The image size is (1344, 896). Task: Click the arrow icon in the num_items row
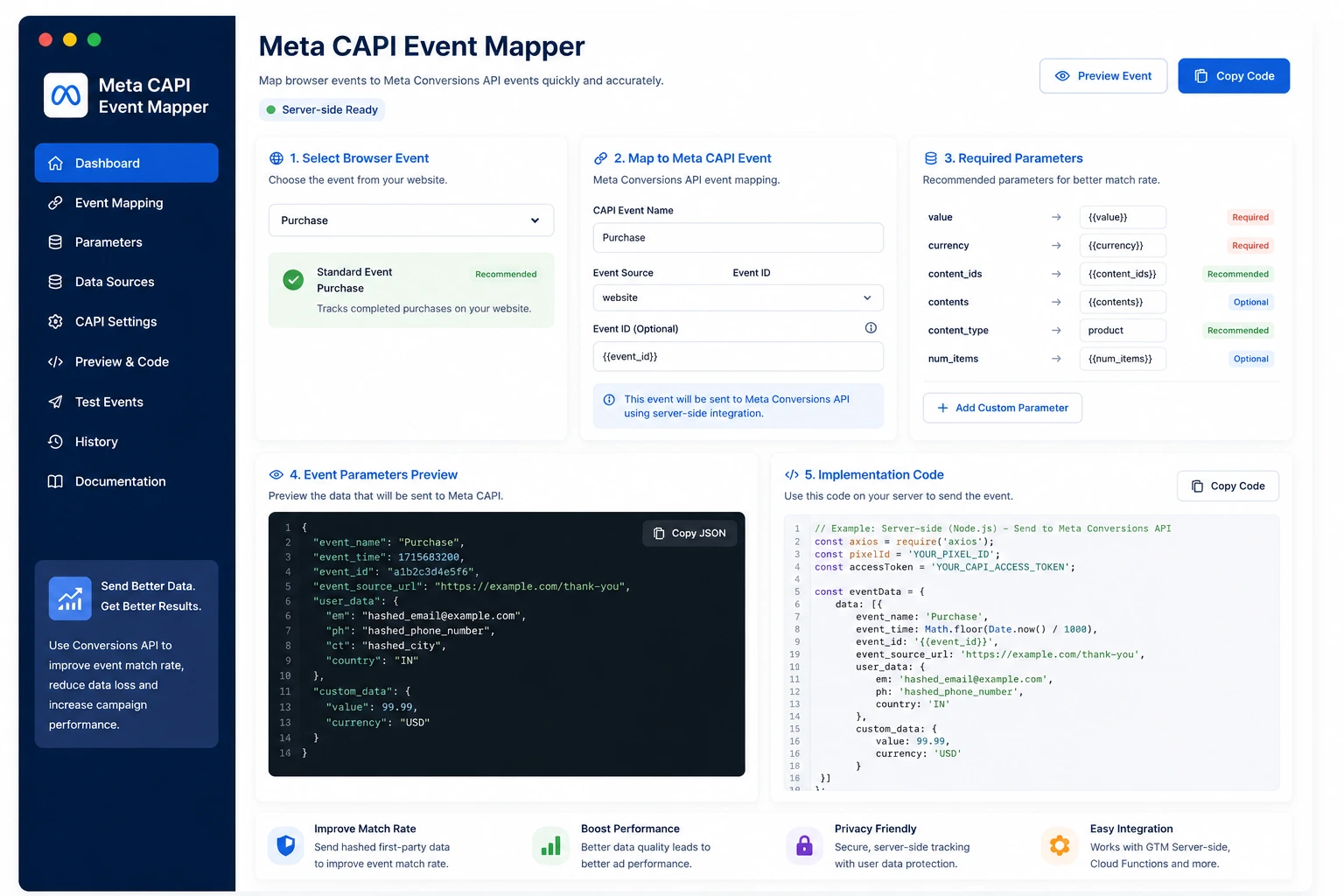pos(1056,359)
